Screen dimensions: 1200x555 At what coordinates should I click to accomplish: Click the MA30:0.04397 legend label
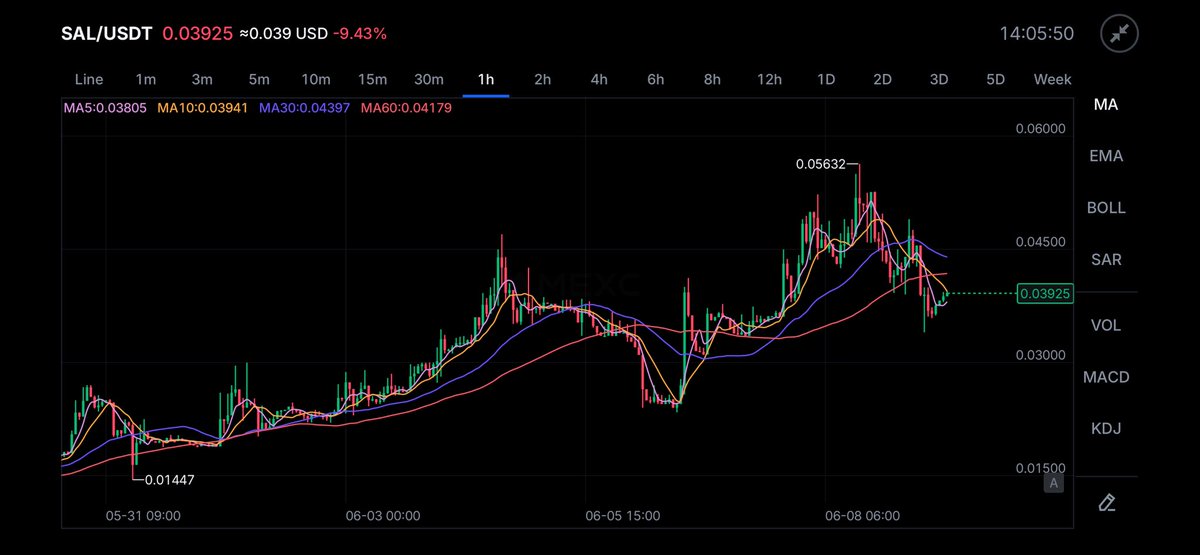point(305,107)
